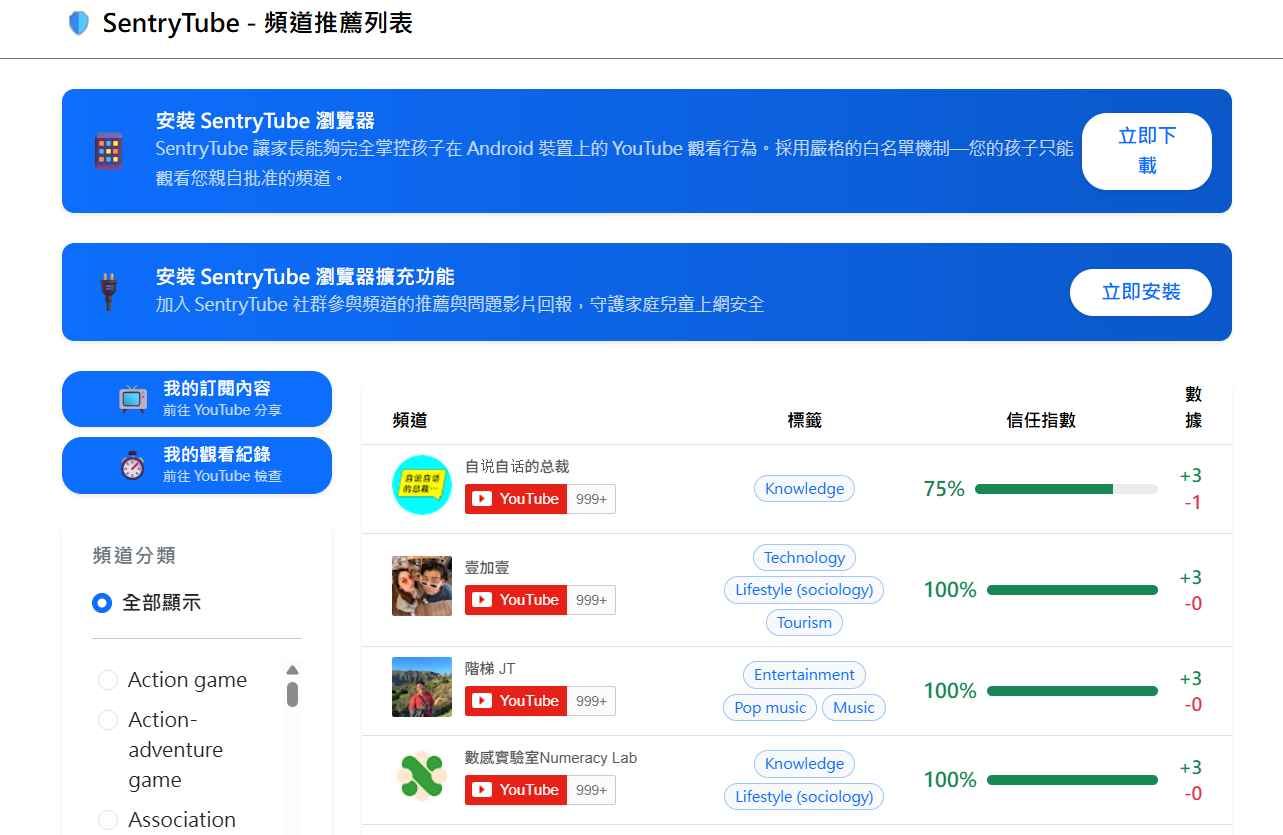Open the 自说自话的总裁 channel avatar
Viewport: 1283px width, 835px height.
422,485
